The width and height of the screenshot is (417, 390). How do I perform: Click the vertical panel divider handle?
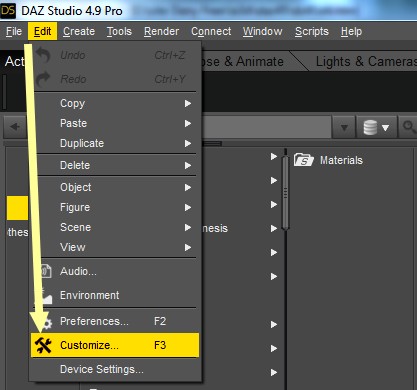point(285,193)
